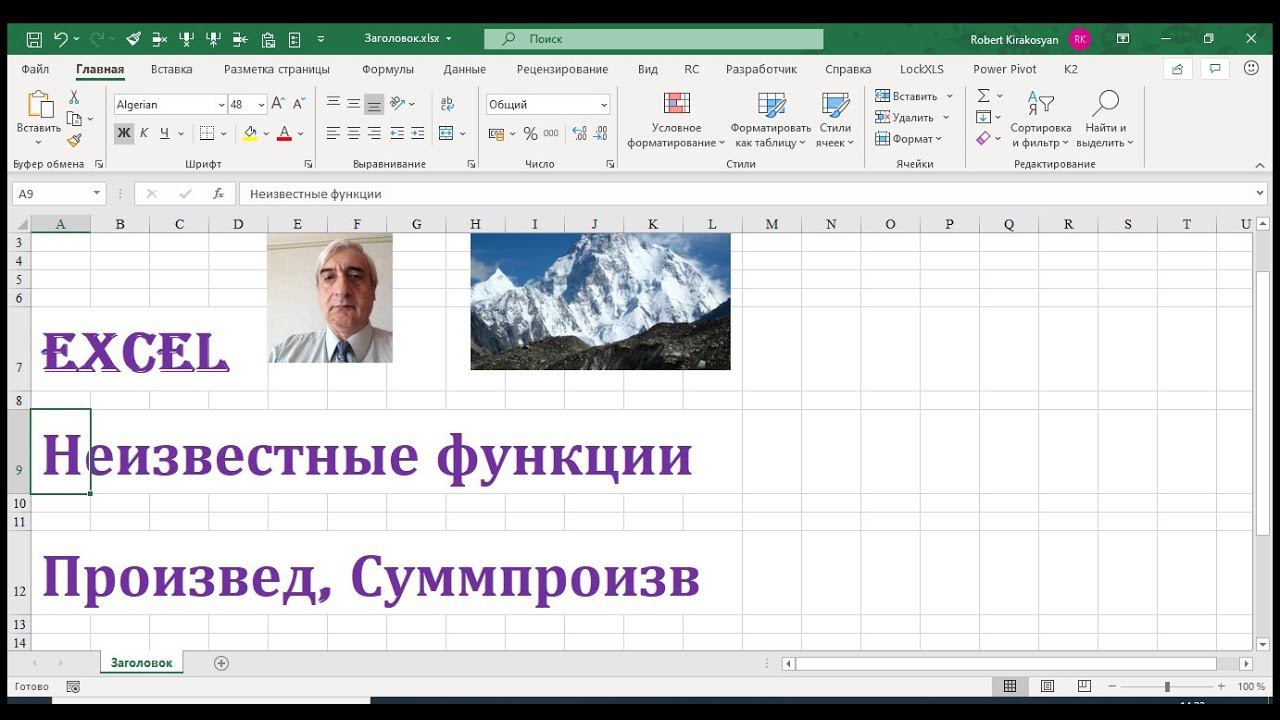This screenshot has width=1280, height=720.
Task: Copy the selected cell
Action: (x=73, y=119)
